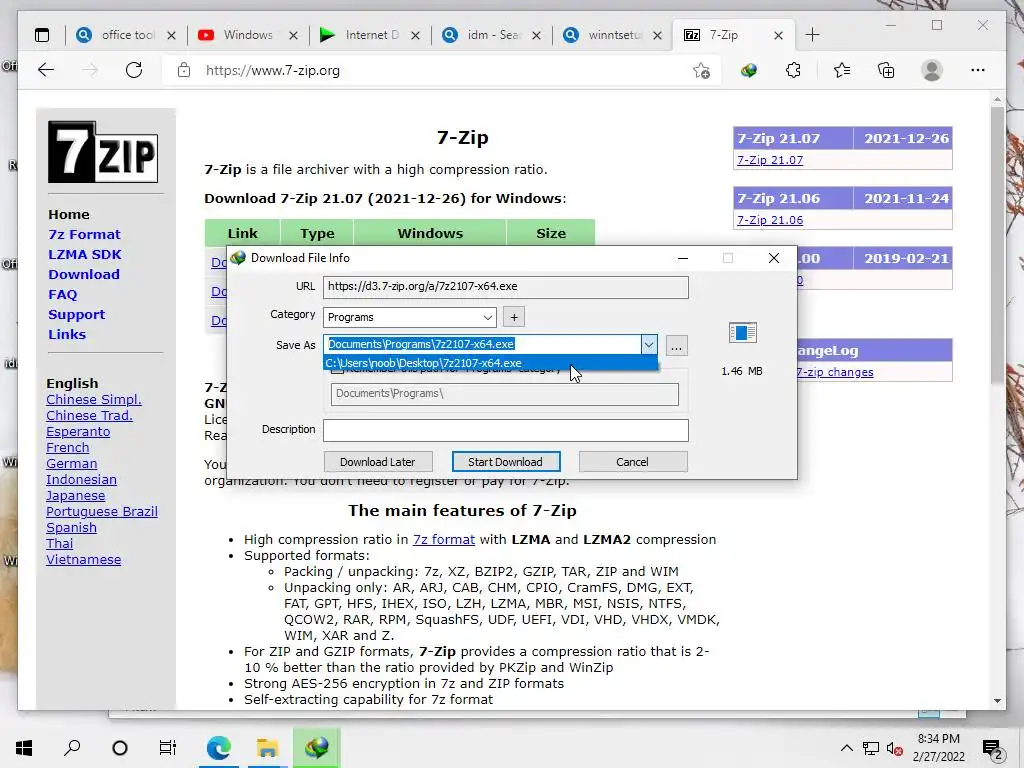Open the 7-Zip 21.07 news link
This screenshot has height=768, width=1024.
click(x=770, y=160)
